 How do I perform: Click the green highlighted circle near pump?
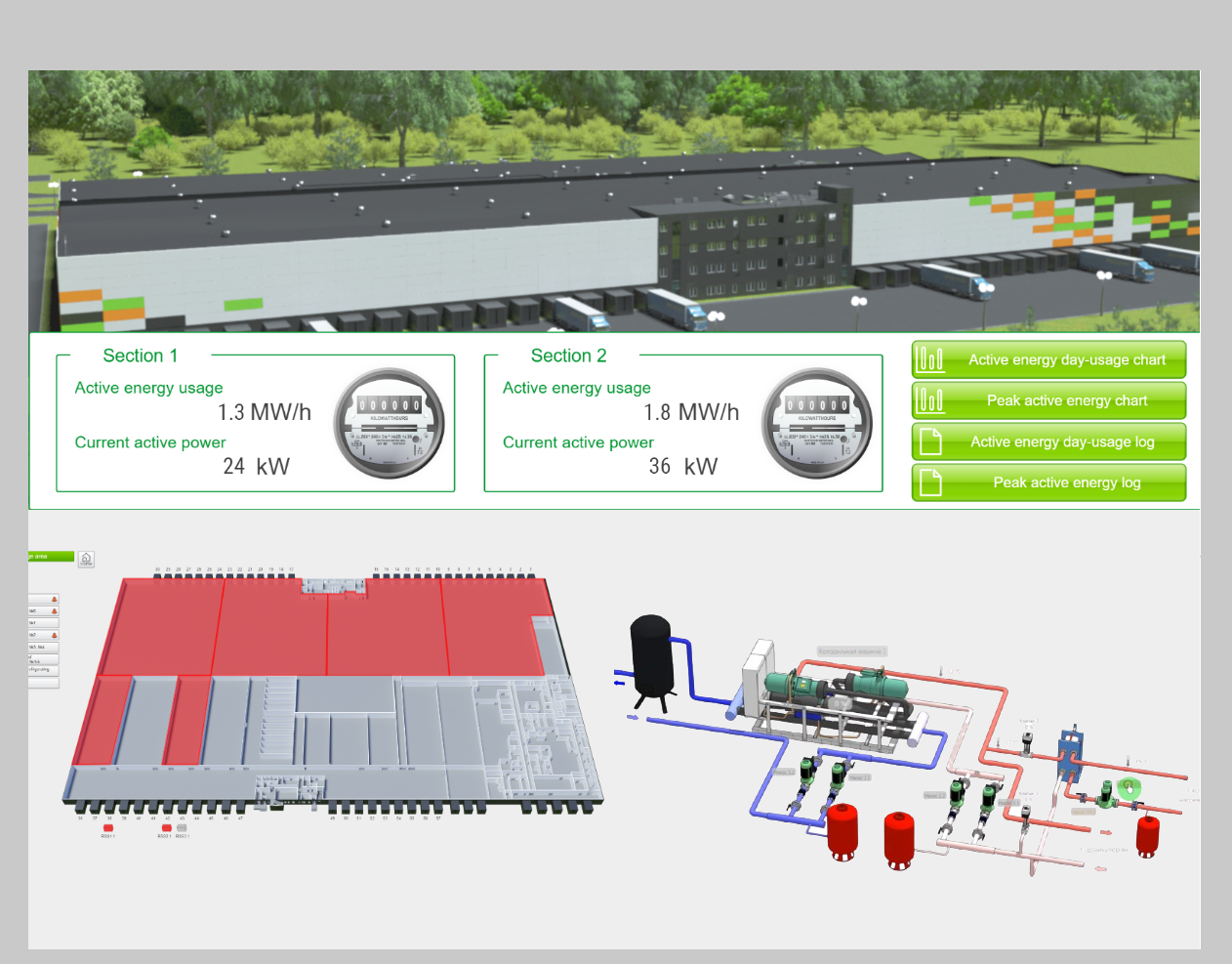1129,786
